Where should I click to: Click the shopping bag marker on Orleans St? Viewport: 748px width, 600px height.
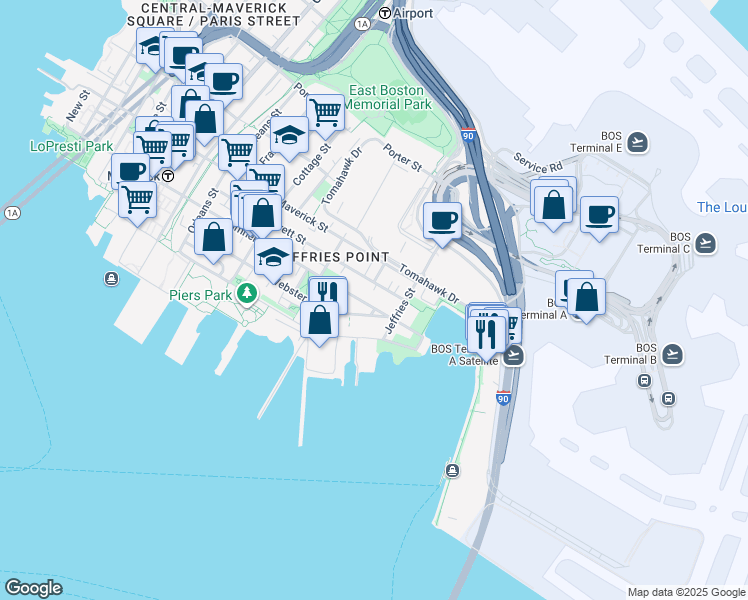(x=213, y=238)
